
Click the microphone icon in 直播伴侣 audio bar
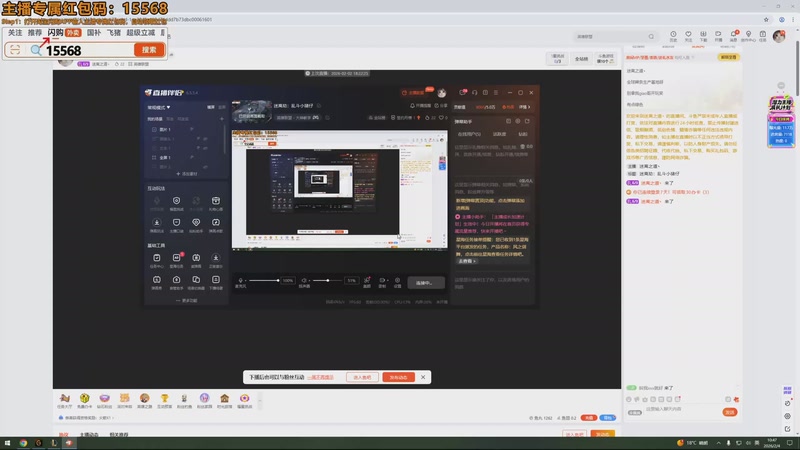(240, 280)
